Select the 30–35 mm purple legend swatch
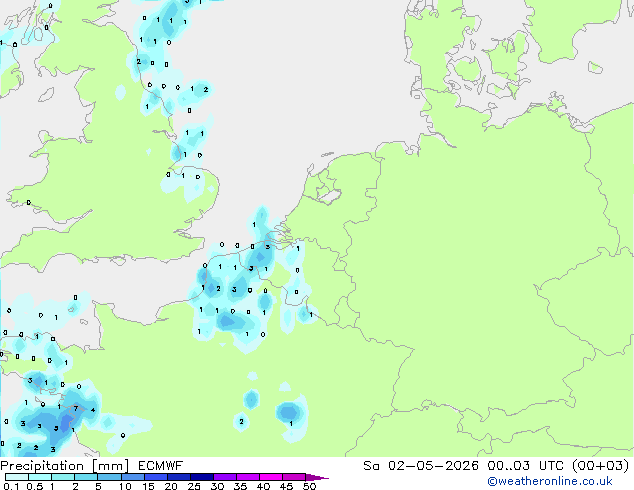This screenshot has height=490, width=634. [x=225, y=477]
